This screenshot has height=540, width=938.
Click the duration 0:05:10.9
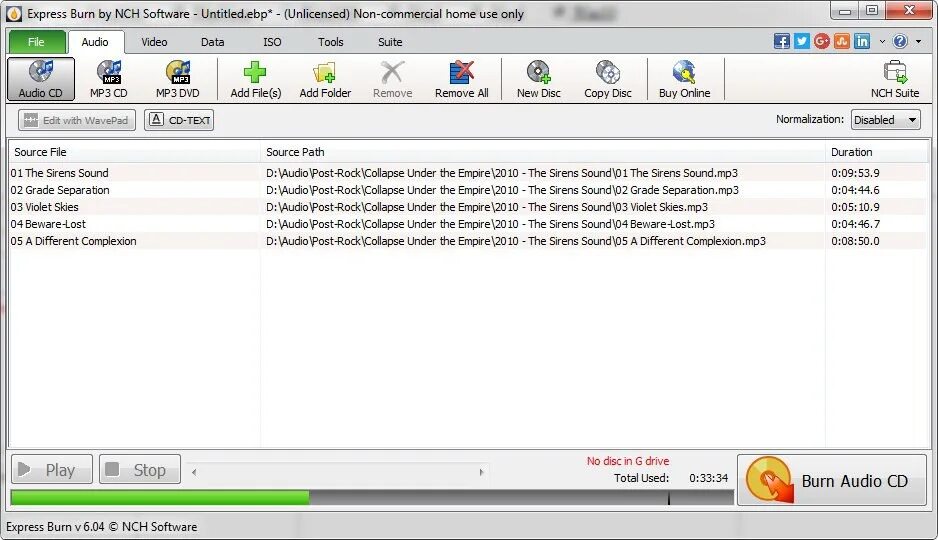coord(855,207)
